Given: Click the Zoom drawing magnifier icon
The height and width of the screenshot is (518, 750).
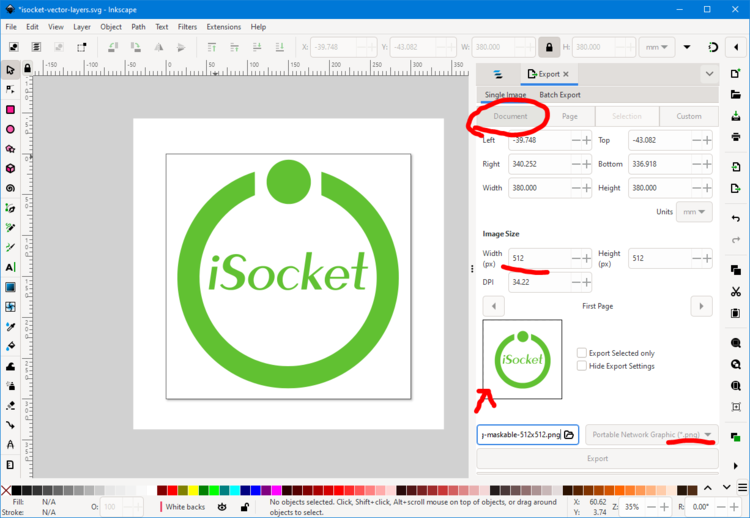Looking at the screenshot, I should (x=736, y=364).
